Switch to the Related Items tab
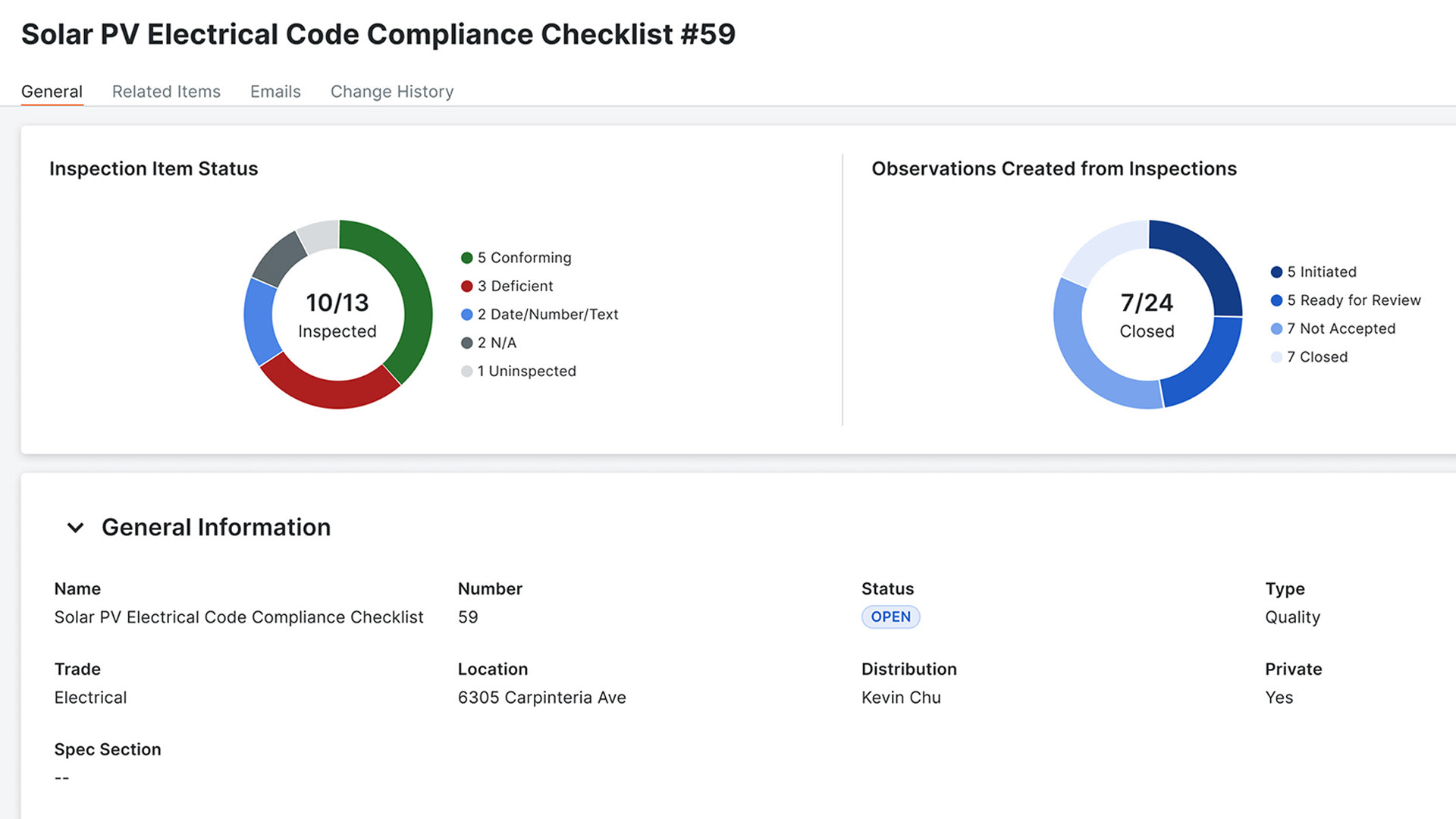 (x=166, y=91)
